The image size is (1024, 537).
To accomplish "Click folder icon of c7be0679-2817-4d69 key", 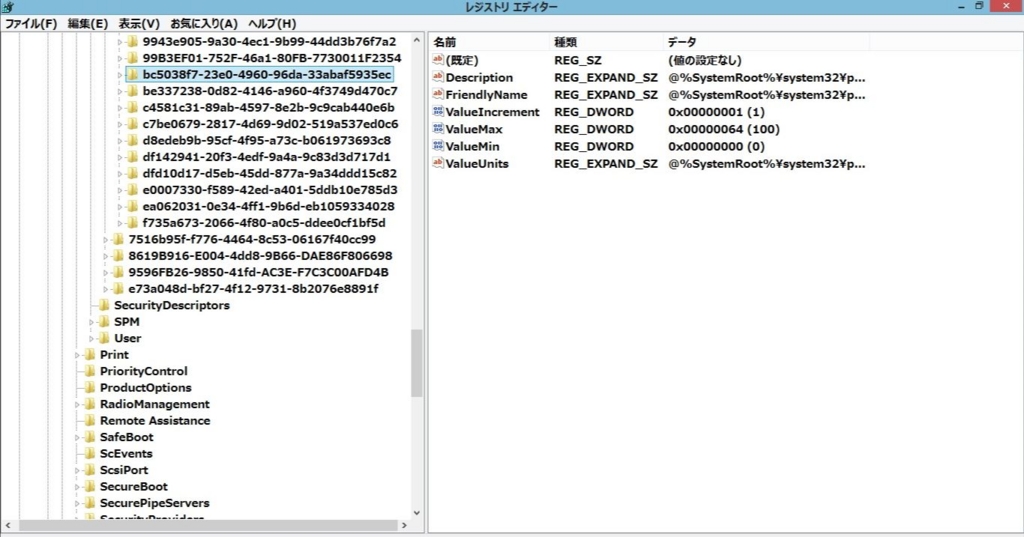I will point(133,124).
